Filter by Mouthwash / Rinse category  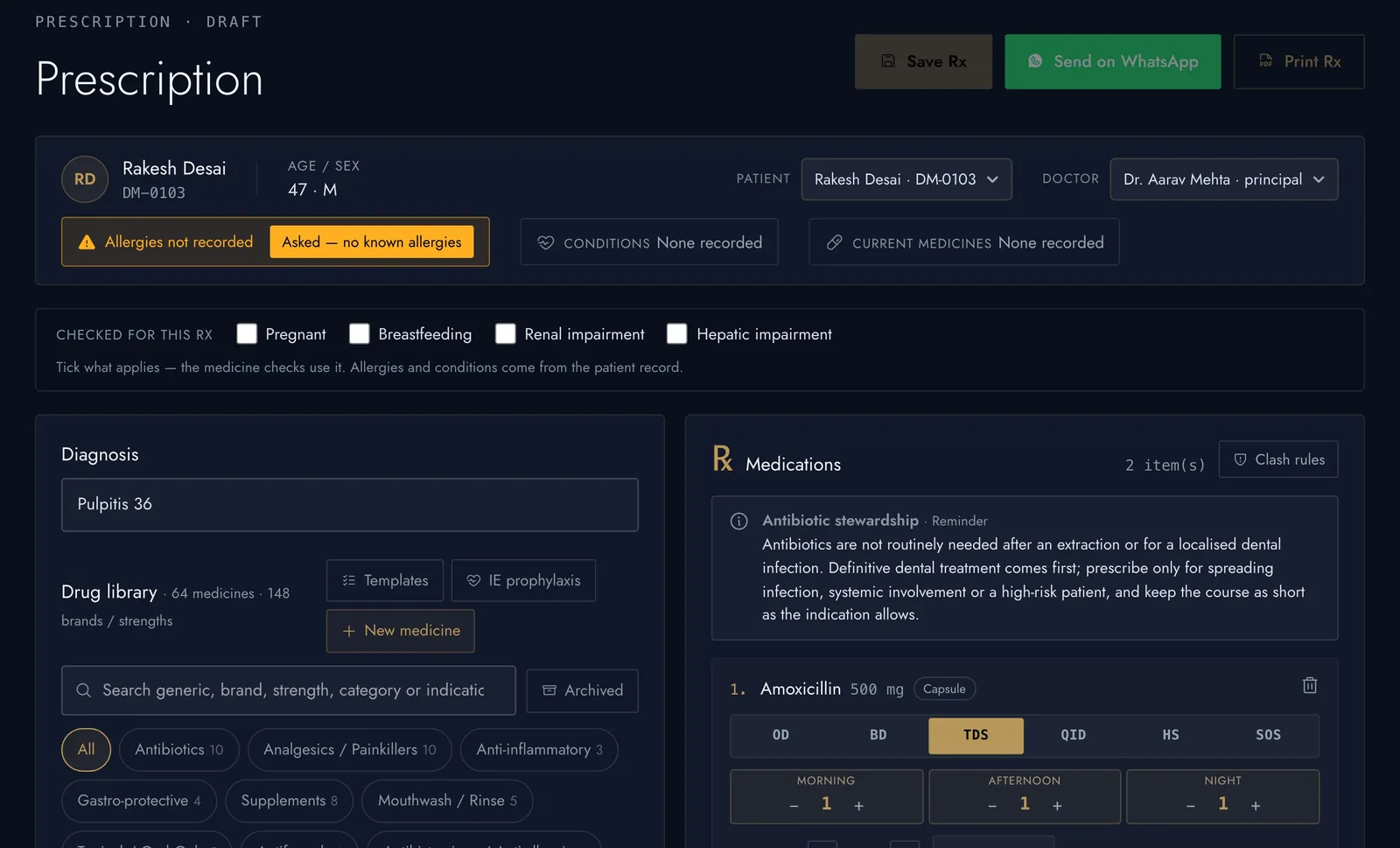click(447, 801)
